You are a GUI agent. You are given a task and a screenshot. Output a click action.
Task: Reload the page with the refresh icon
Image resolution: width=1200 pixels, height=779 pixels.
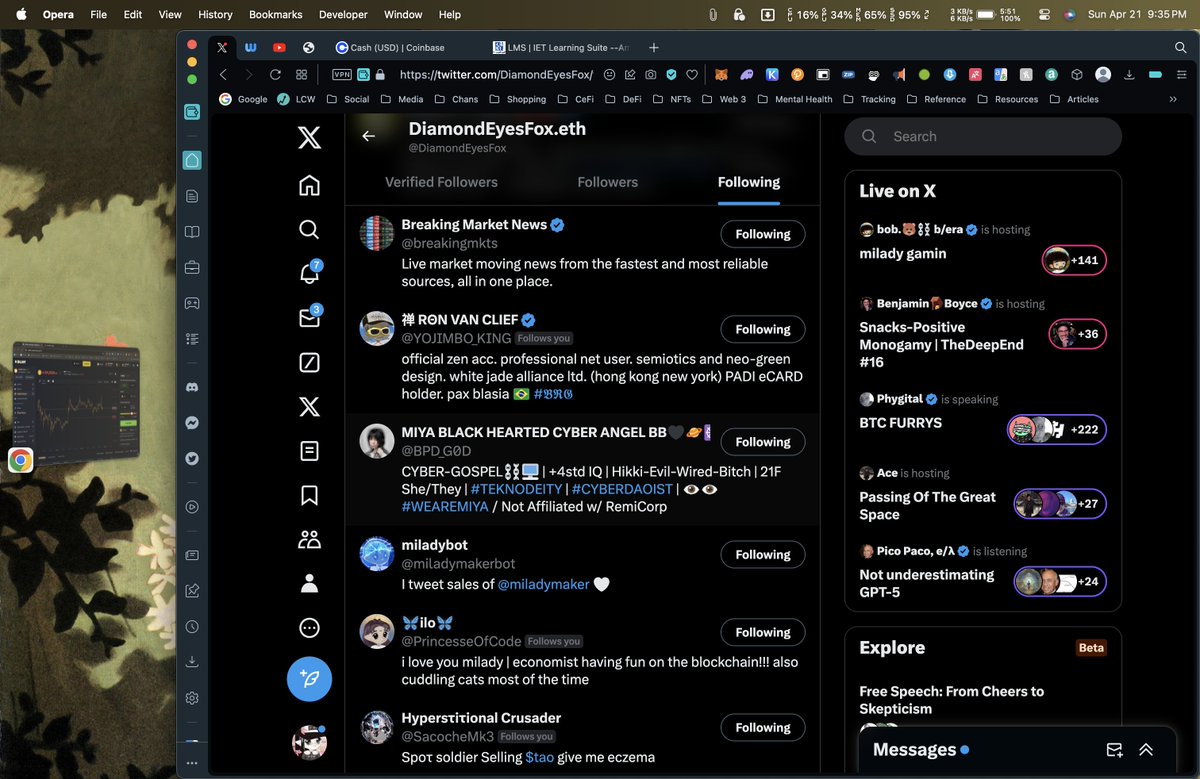coord(274,74)
